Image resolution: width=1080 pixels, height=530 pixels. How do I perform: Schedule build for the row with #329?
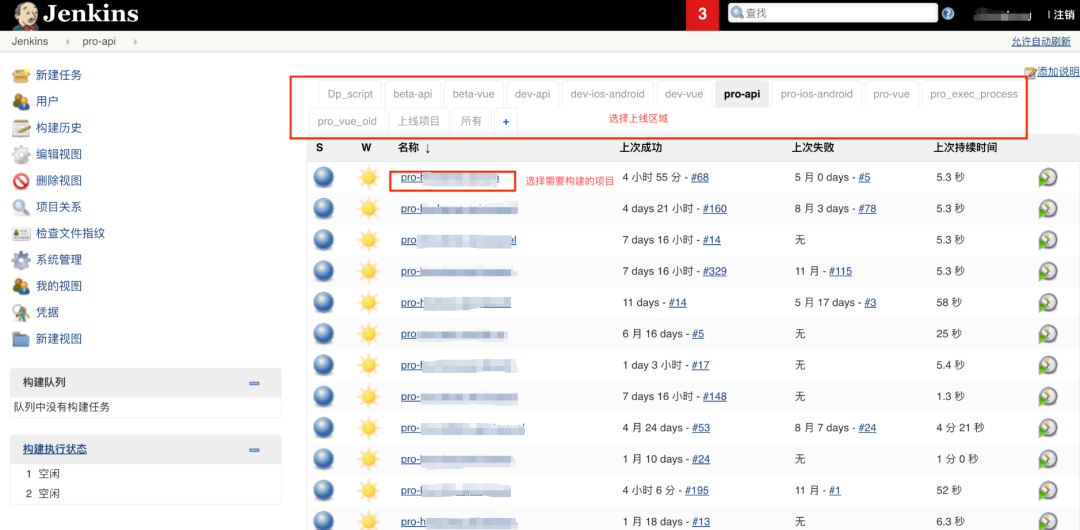point(1048,272)
